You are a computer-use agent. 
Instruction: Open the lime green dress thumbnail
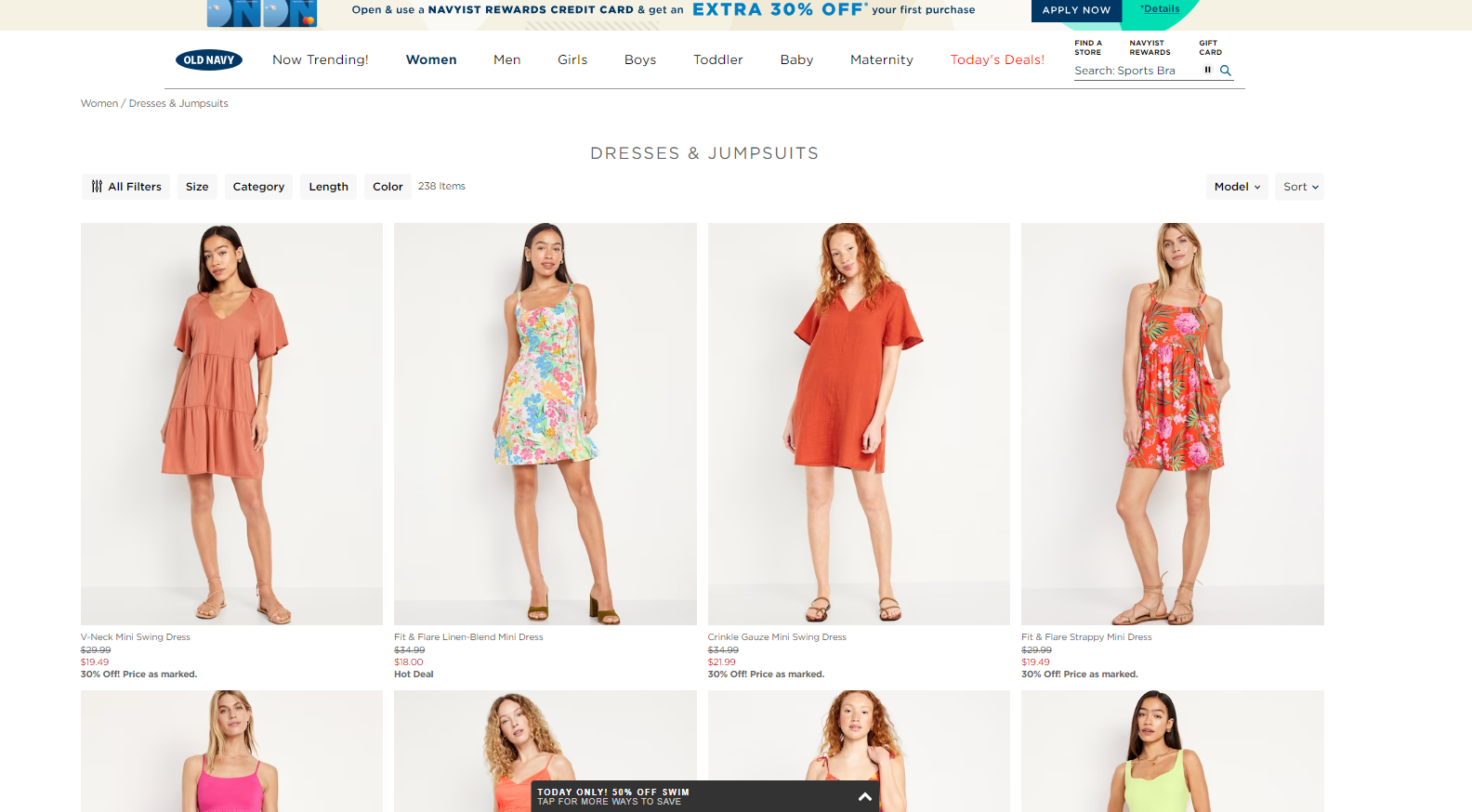tap(1173, 751)
